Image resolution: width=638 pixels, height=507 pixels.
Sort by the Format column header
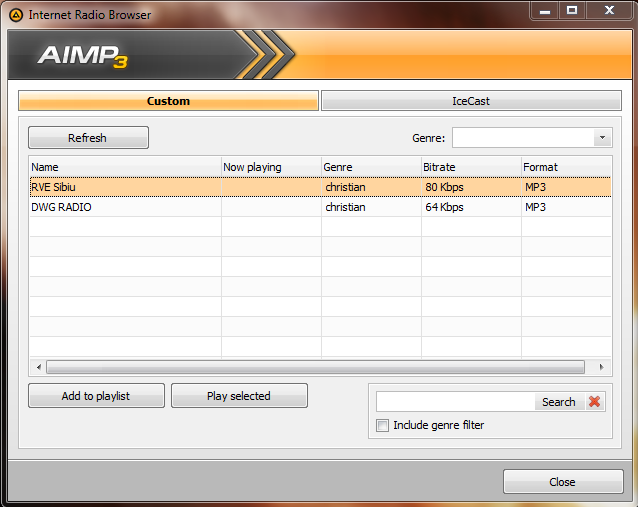(x=566, y=167)
